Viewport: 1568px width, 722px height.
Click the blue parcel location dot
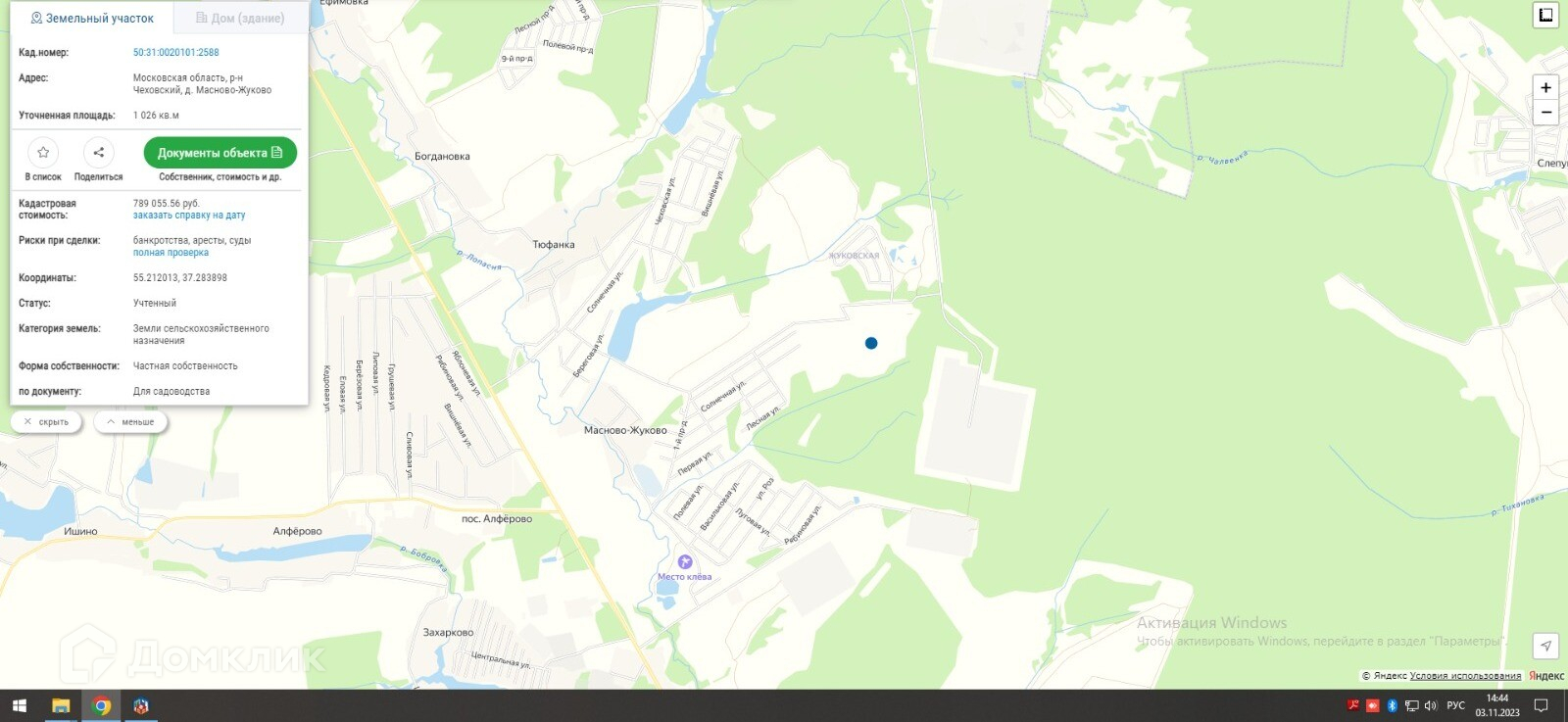[x=871, y=343]
